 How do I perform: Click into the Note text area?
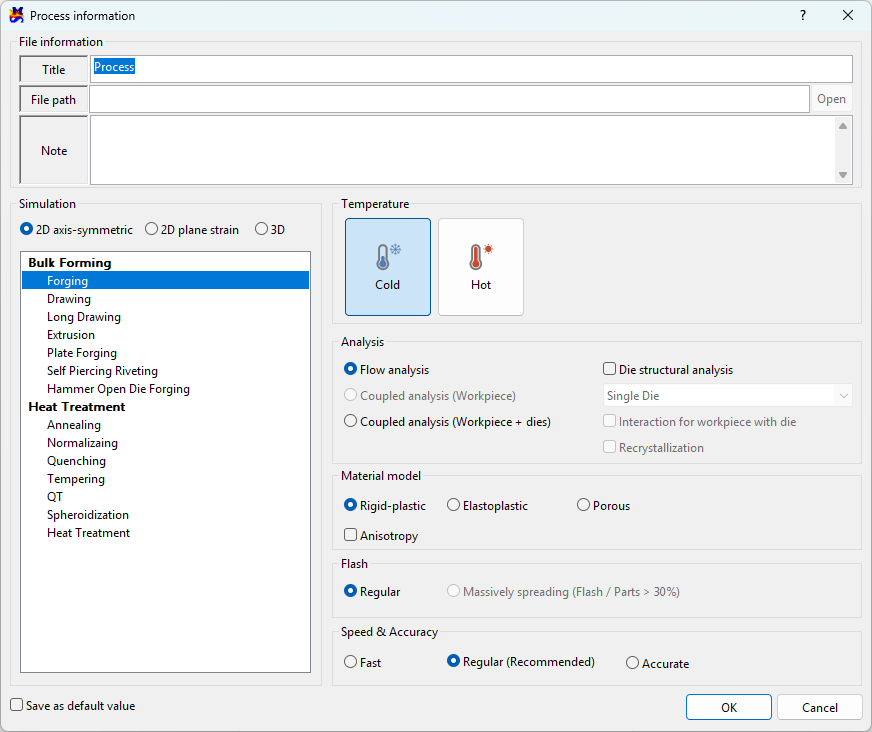tap(463, 150)
